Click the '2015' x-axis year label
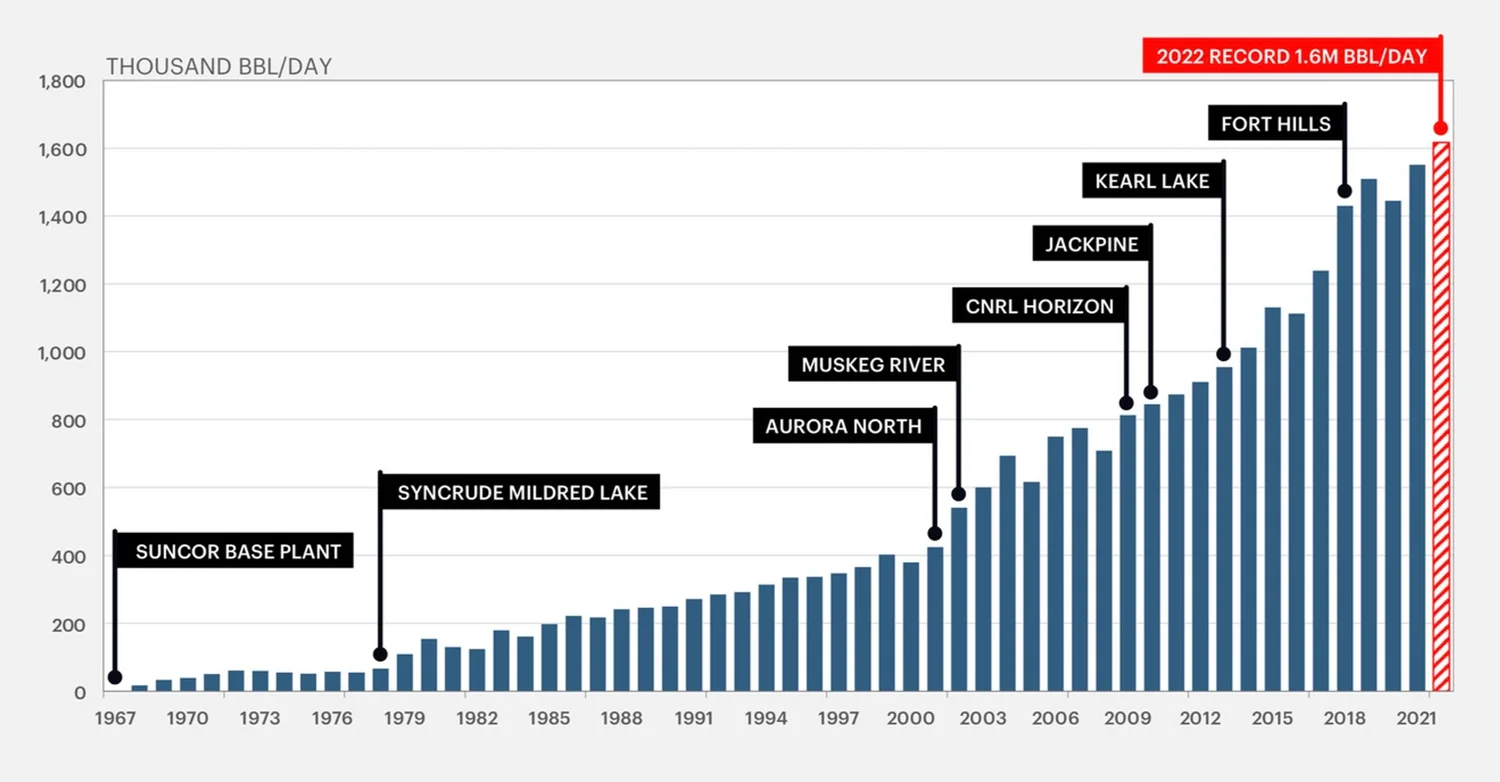Screen dimensions: 1500x782 pos(1272,718)
